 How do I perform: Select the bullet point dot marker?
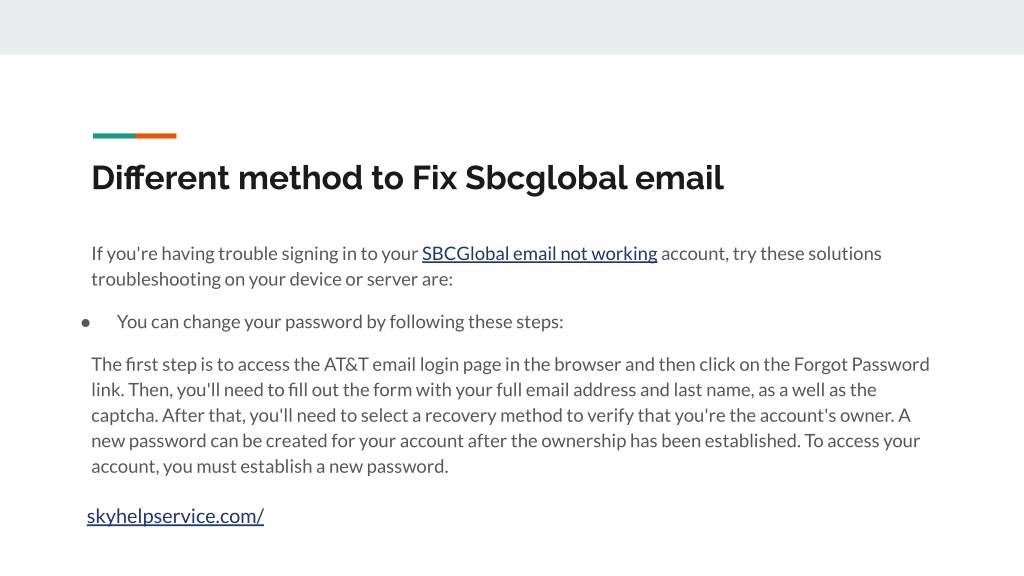pos(86,323)
